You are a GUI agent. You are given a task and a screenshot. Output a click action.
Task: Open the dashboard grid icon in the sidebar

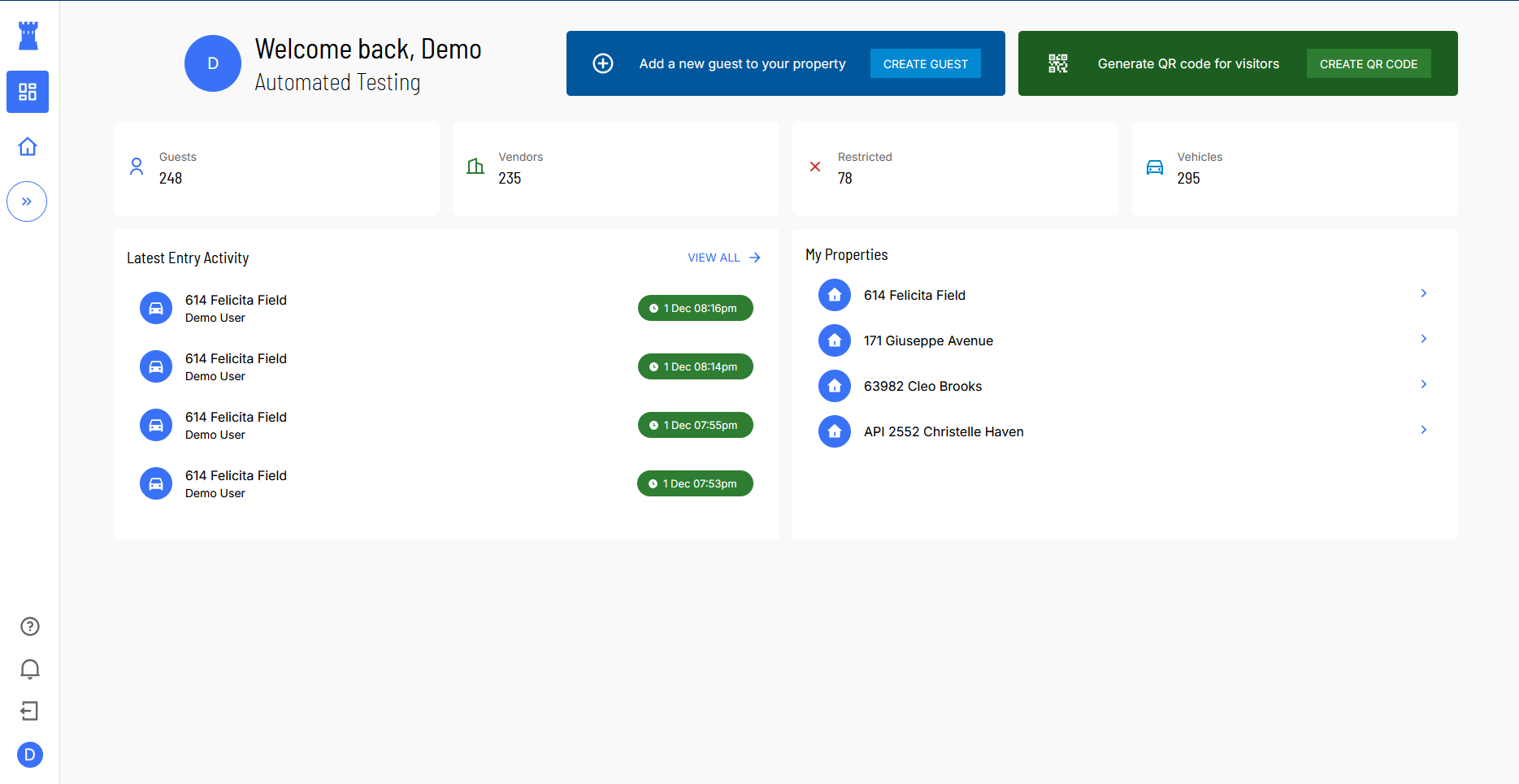pos(28,92)
